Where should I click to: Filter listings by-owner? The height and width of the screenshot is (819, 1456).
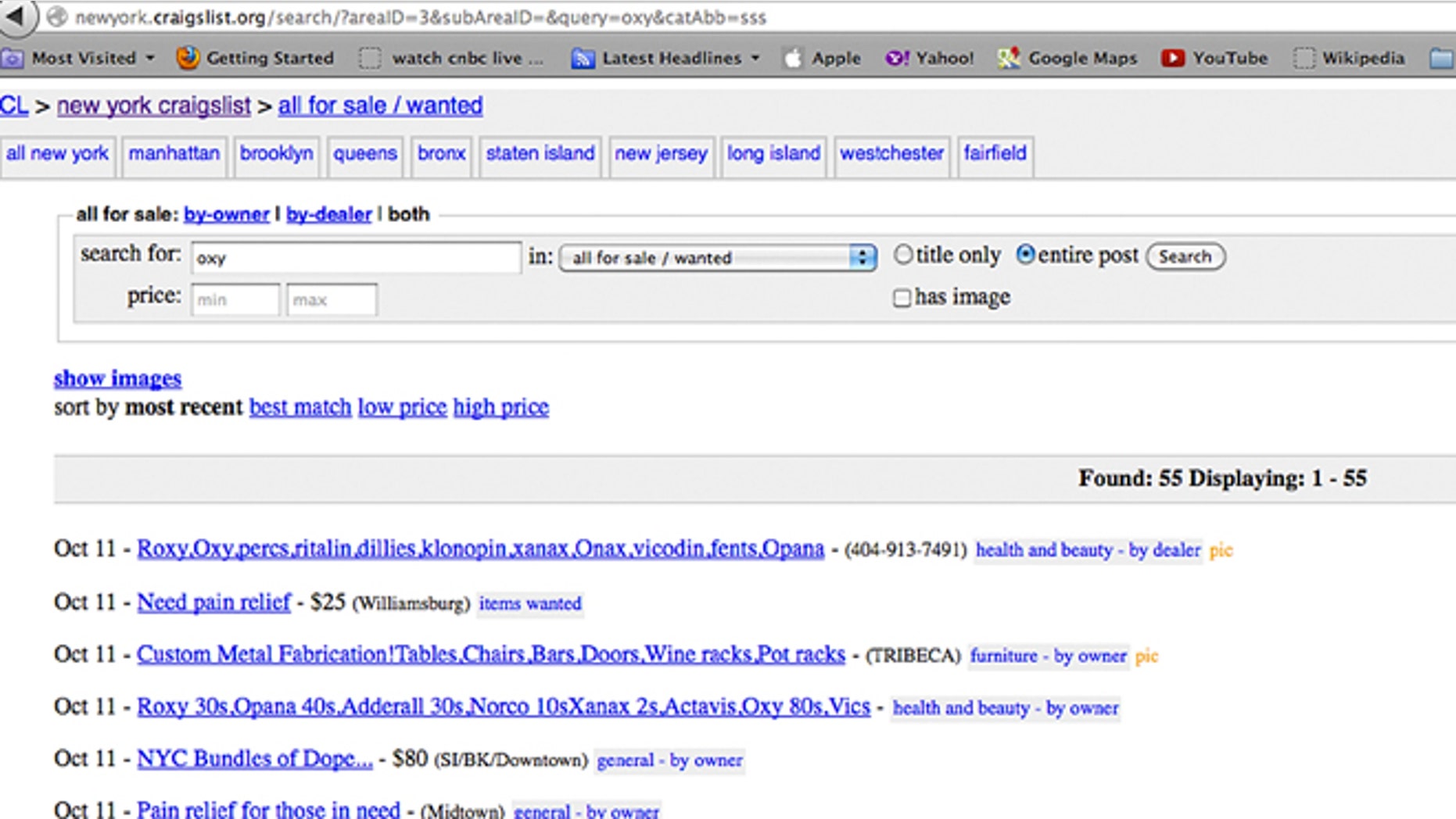pos(226,214)
